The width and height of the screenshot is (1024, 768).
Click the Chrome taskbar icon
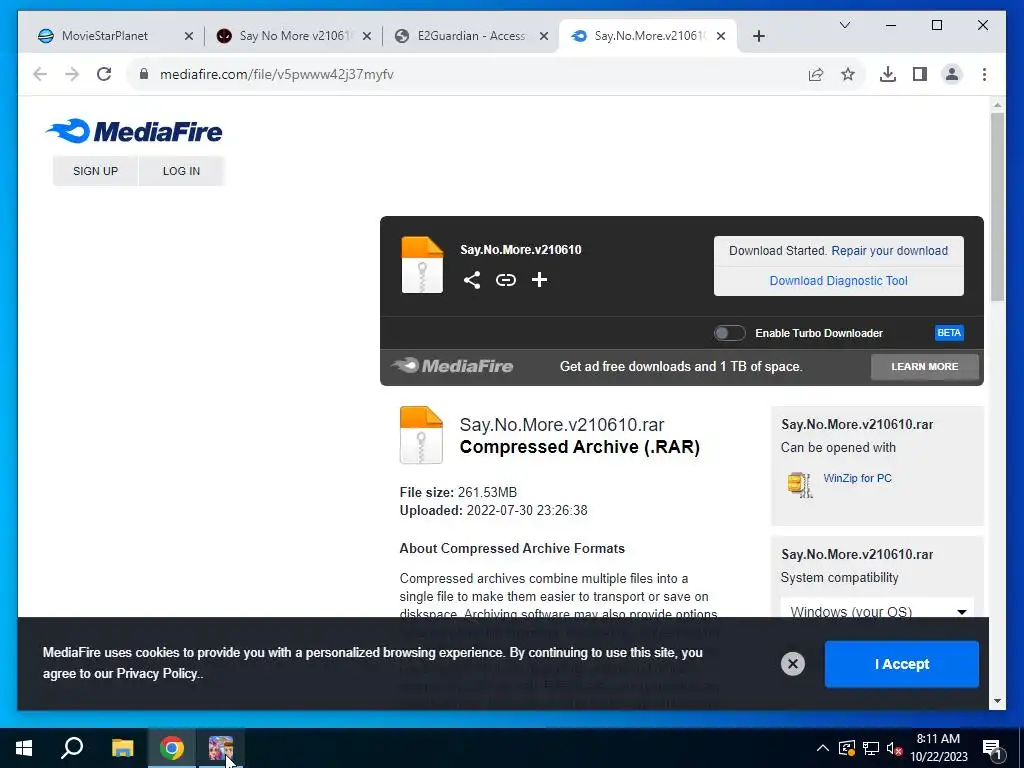[172, 748]
